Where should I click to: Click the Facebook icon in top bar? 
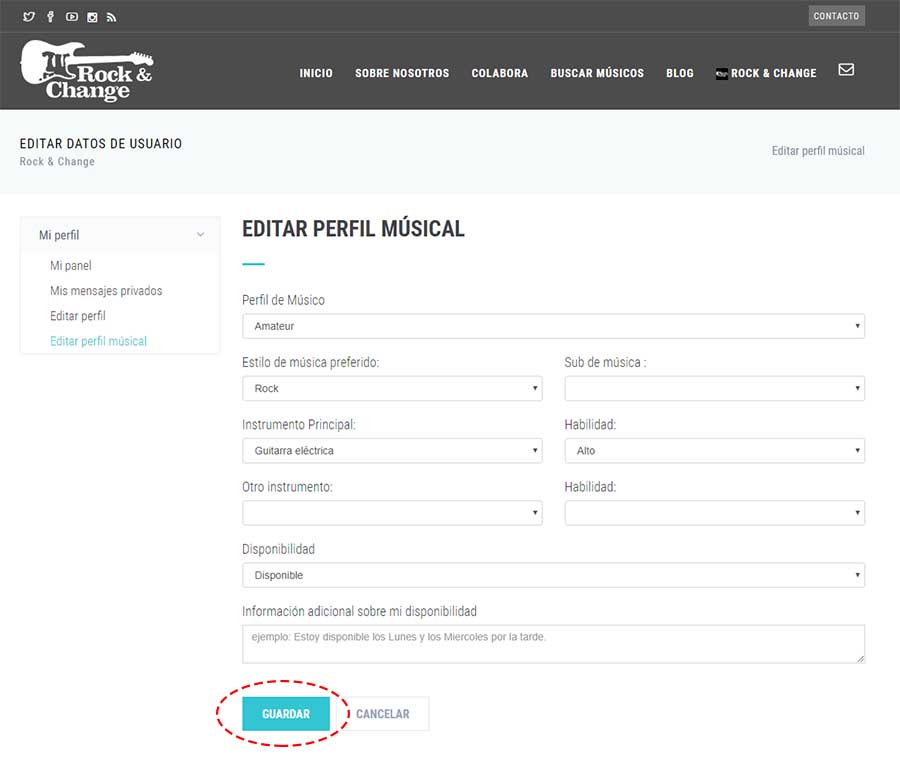(50, 17)
